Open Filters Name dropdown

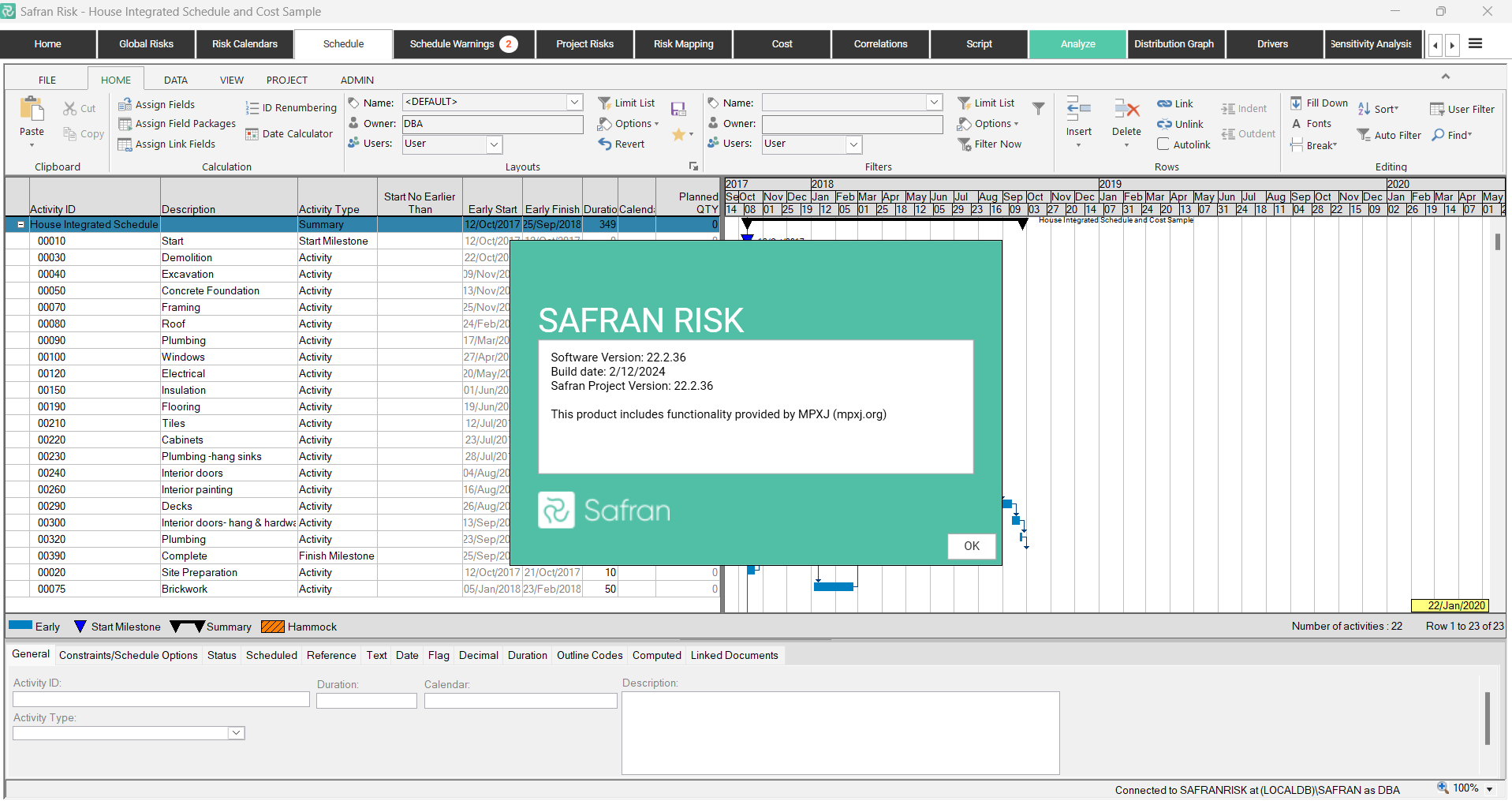pos(935,103)
